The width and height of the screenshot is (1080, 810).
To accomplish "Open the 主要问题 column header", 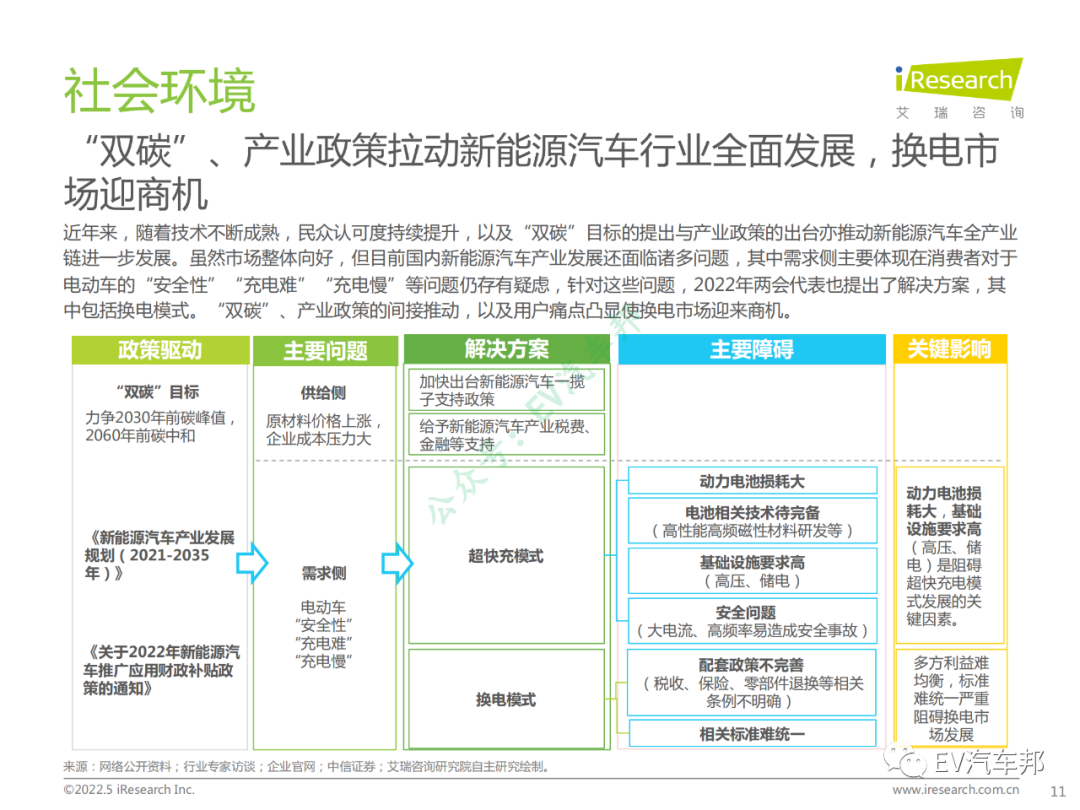I will click(x=325, y=350).
